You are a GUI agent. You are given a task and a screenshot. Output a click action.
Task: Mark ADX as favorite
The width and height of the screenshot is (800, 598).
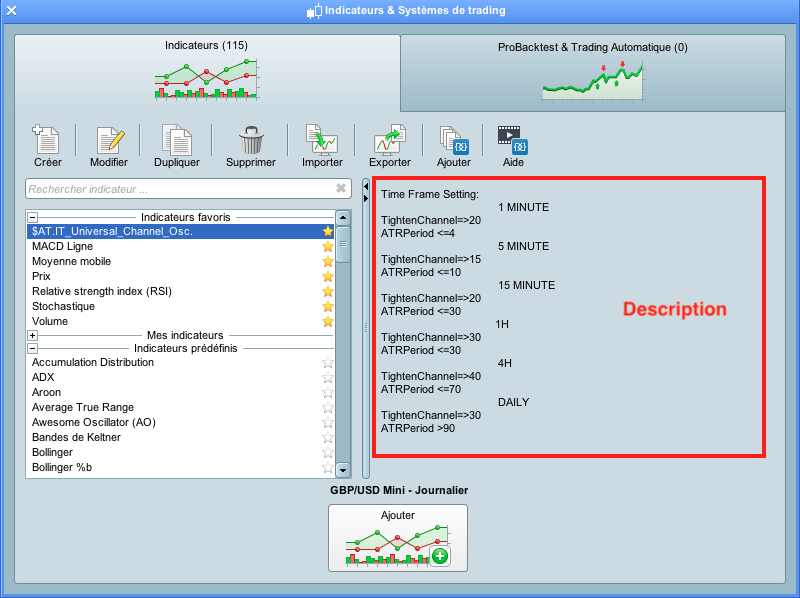click(x=328, y=378)
